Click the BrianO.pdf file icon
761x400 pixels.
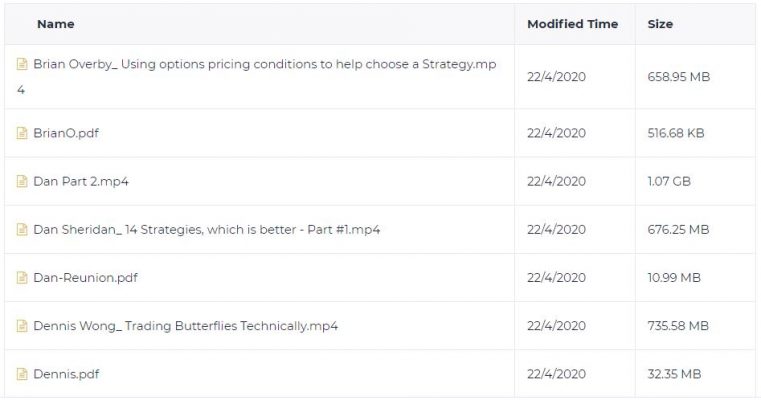pyautogui.click(x=22, y=133)
